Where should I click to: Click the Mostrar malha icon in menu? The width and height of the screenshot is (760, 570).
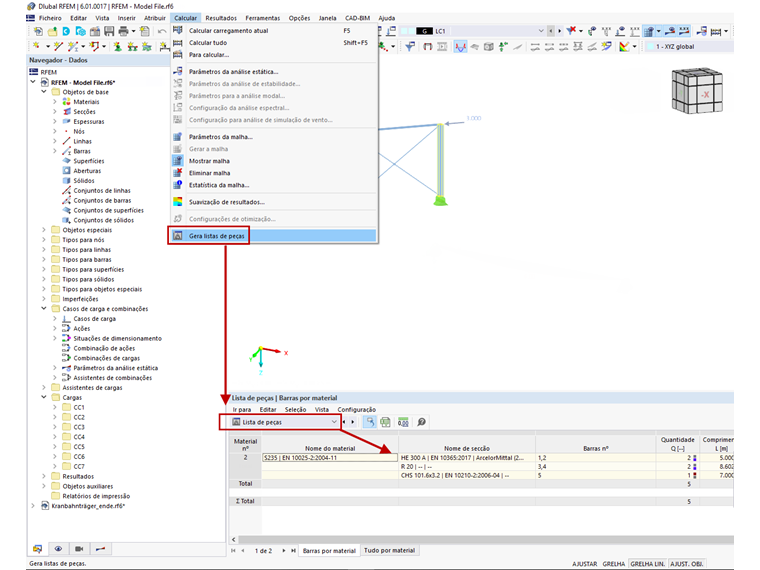coord(178,161)
